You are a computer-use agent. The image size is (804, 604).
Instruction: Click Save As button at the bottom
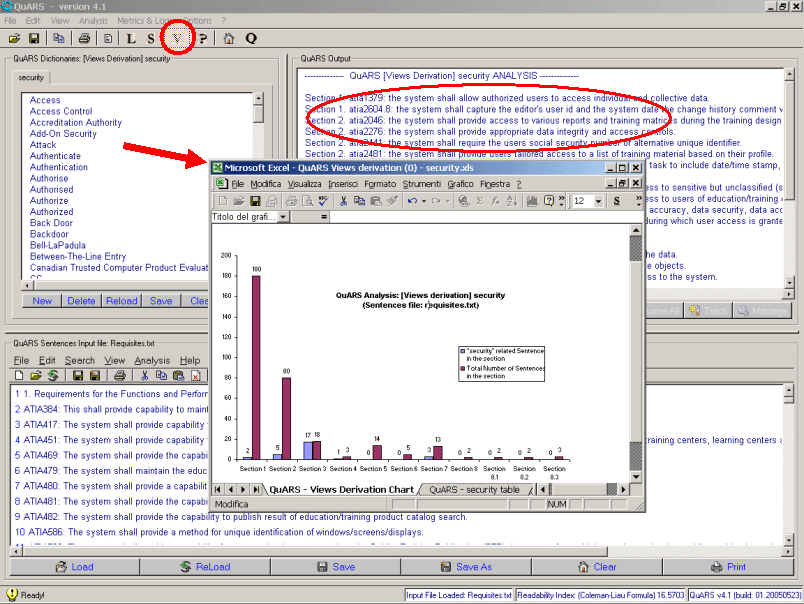466,567
